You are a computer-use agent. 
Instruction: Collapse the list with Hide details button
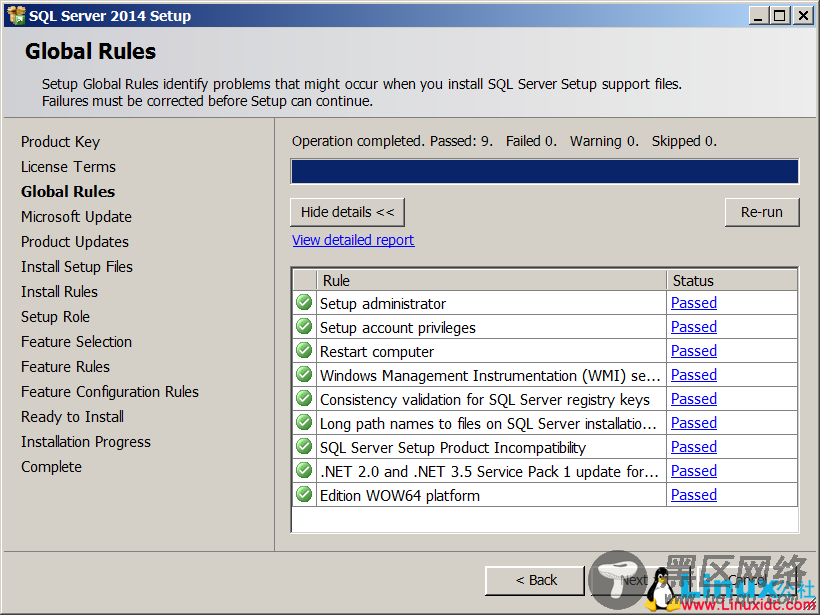(x=347, y=212)
